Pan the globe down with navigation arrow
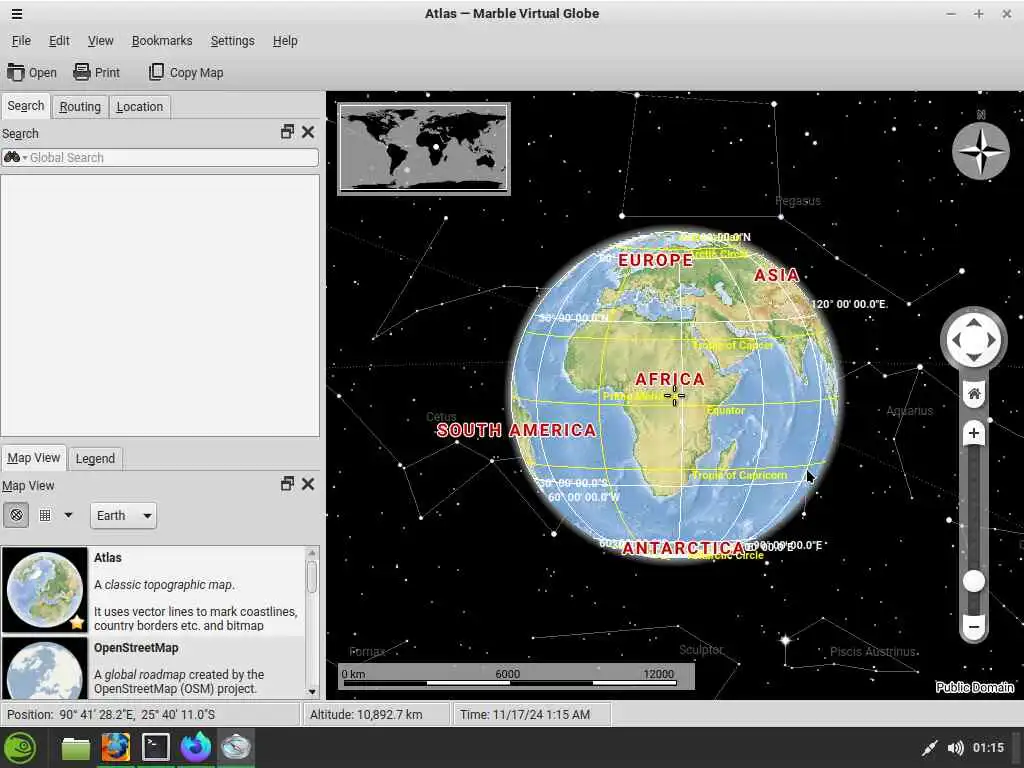 pyautogui.click(x=973, y=357)
